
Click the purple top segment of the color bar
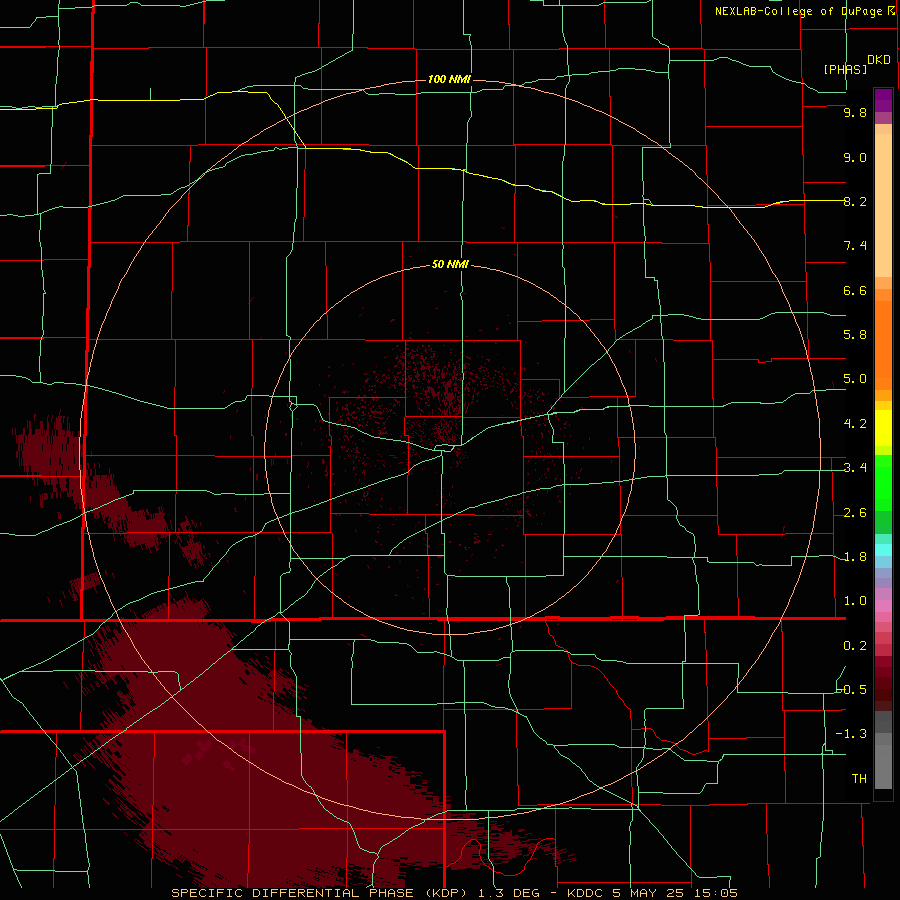[x=883, y=100]
